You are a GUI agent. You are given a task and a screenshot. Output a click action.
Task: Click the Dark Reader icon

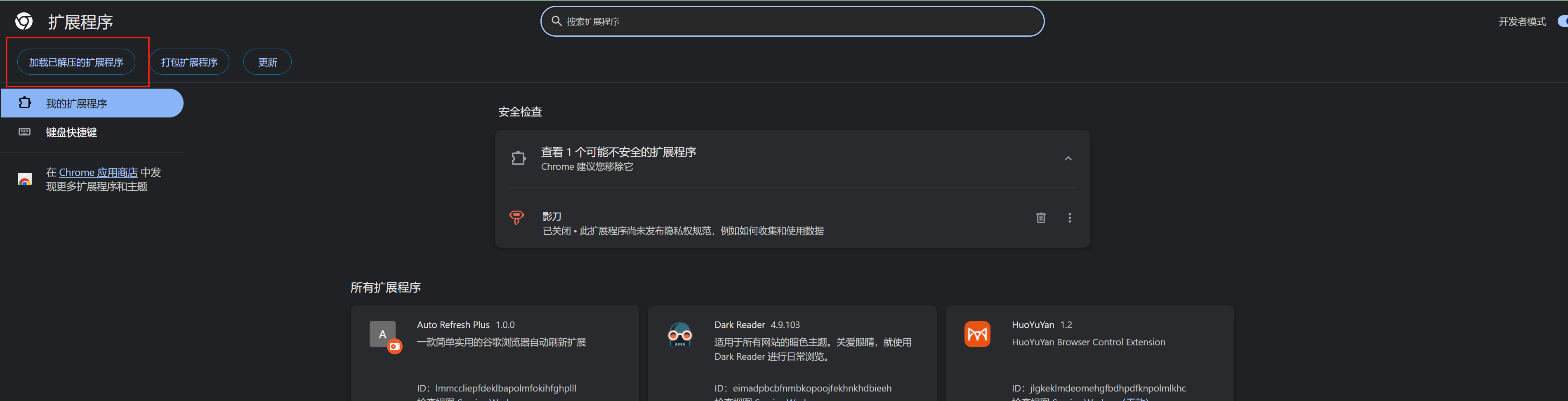coord(680,335)
